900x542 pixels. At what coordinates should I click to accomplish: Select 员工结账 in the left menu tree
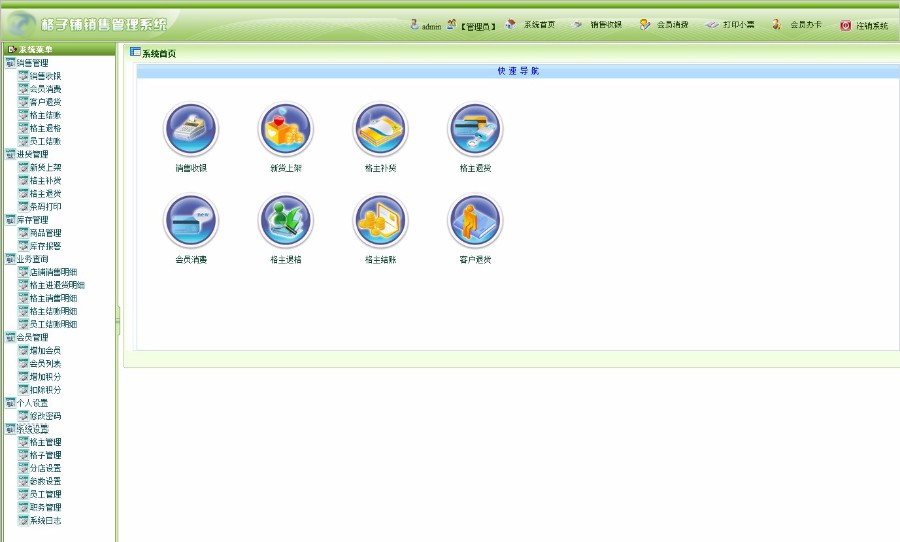45,141
